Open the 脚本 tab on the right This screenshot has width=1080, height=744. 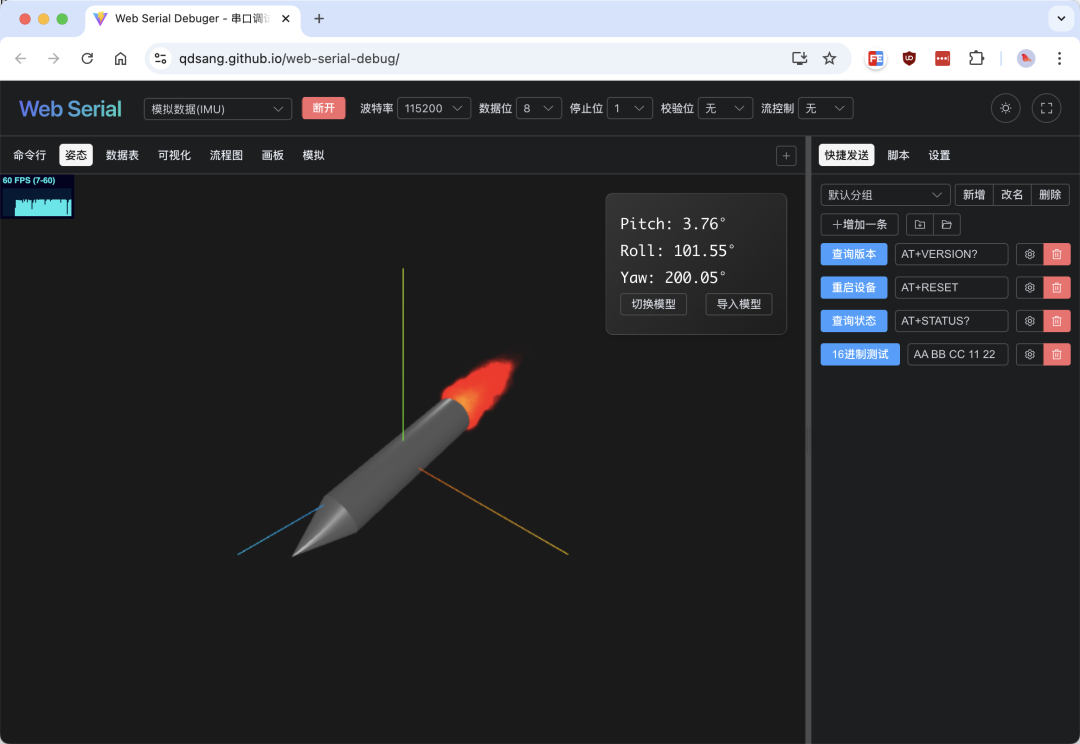(x=897, y=155)
